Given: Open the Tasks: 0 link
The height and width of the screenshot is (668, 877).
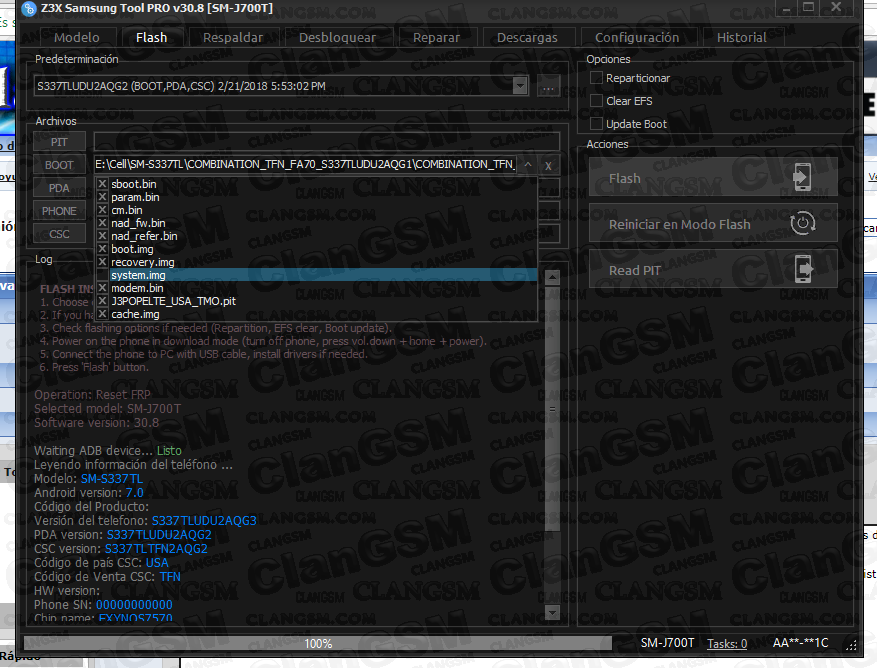Looking at the screenshot, I should (x=727, y=643).
